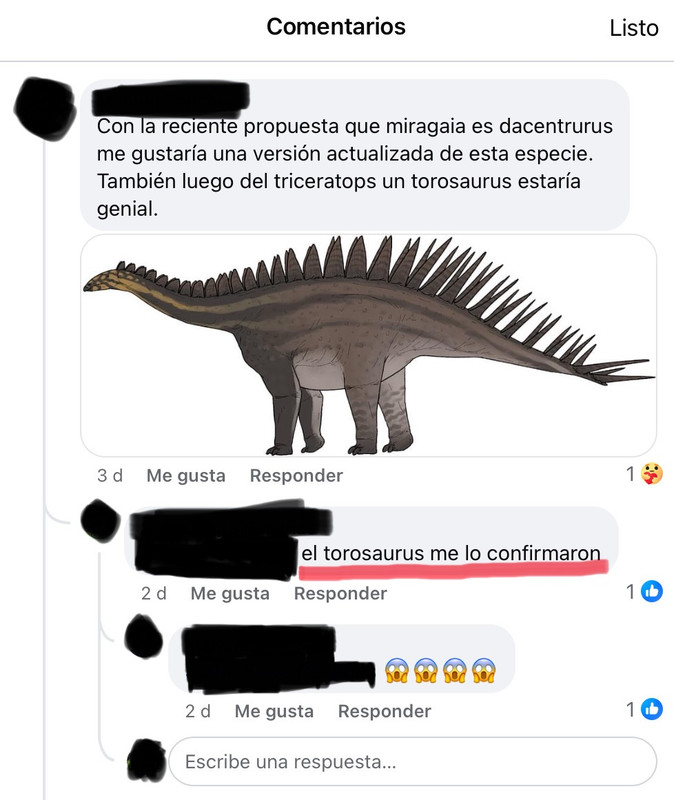Tap the first screaming face emoji

(397, 670)
